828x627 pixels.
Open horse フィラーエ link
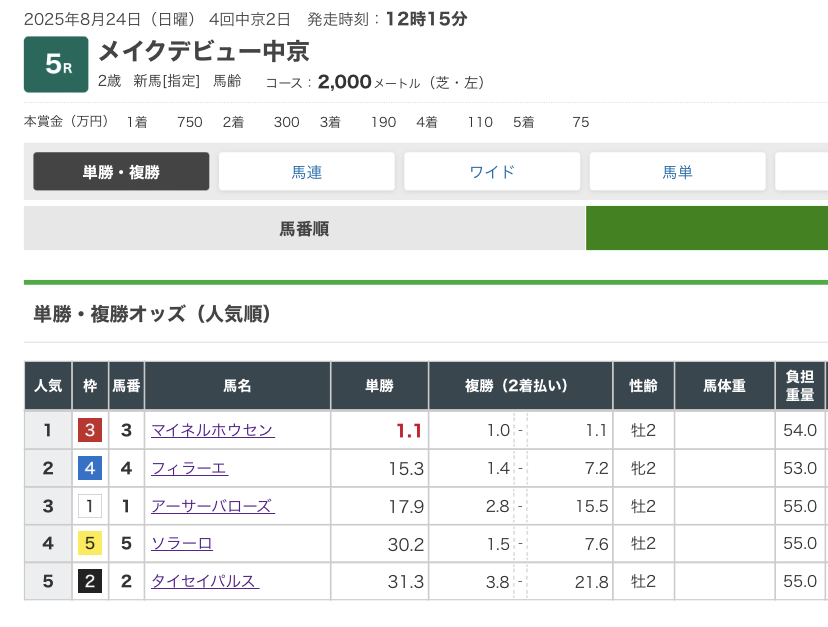click(189, 469)
